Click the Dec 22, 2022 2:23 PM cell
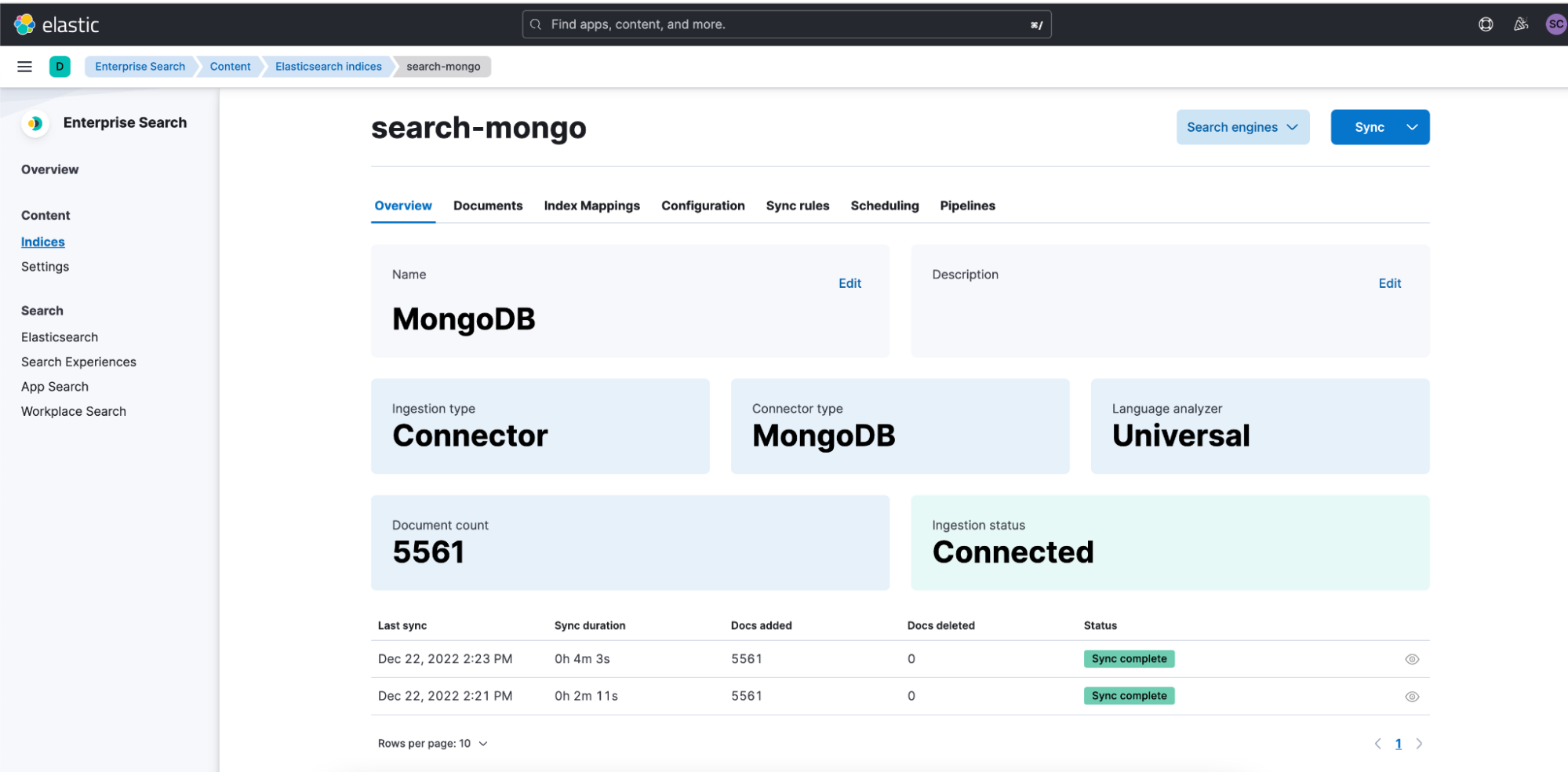The height and width of the screenshot is (772, 1568). [446, 659]
